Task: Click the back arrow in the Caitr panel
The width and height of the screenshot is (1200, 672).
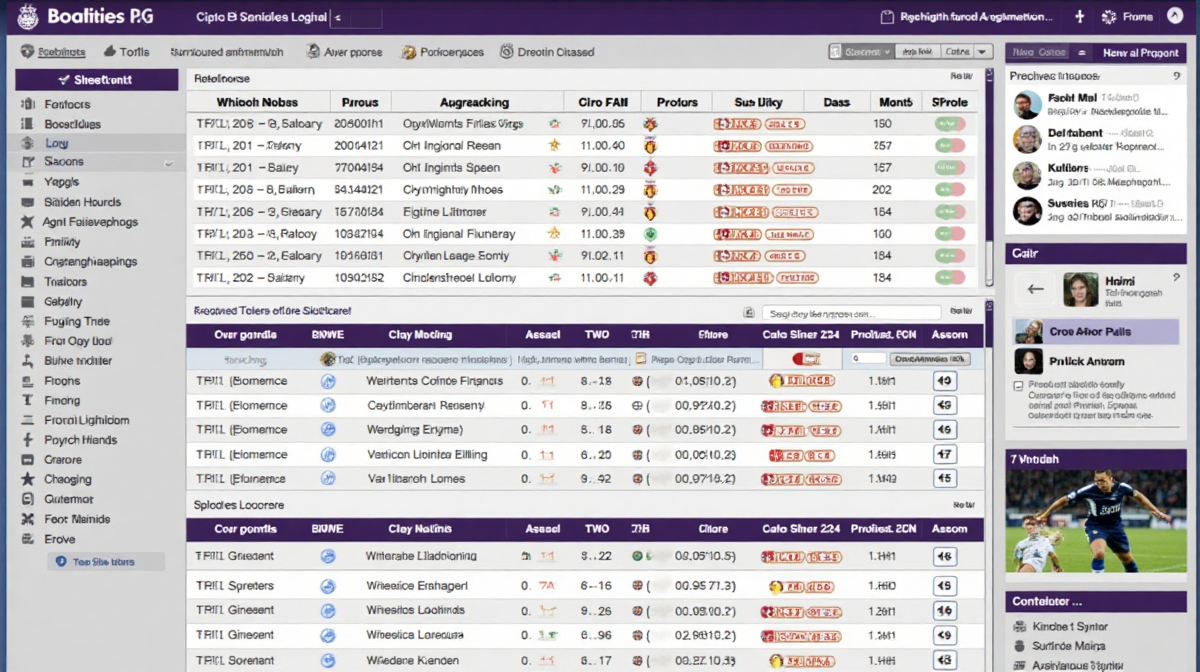Action: coord(1036,290)
